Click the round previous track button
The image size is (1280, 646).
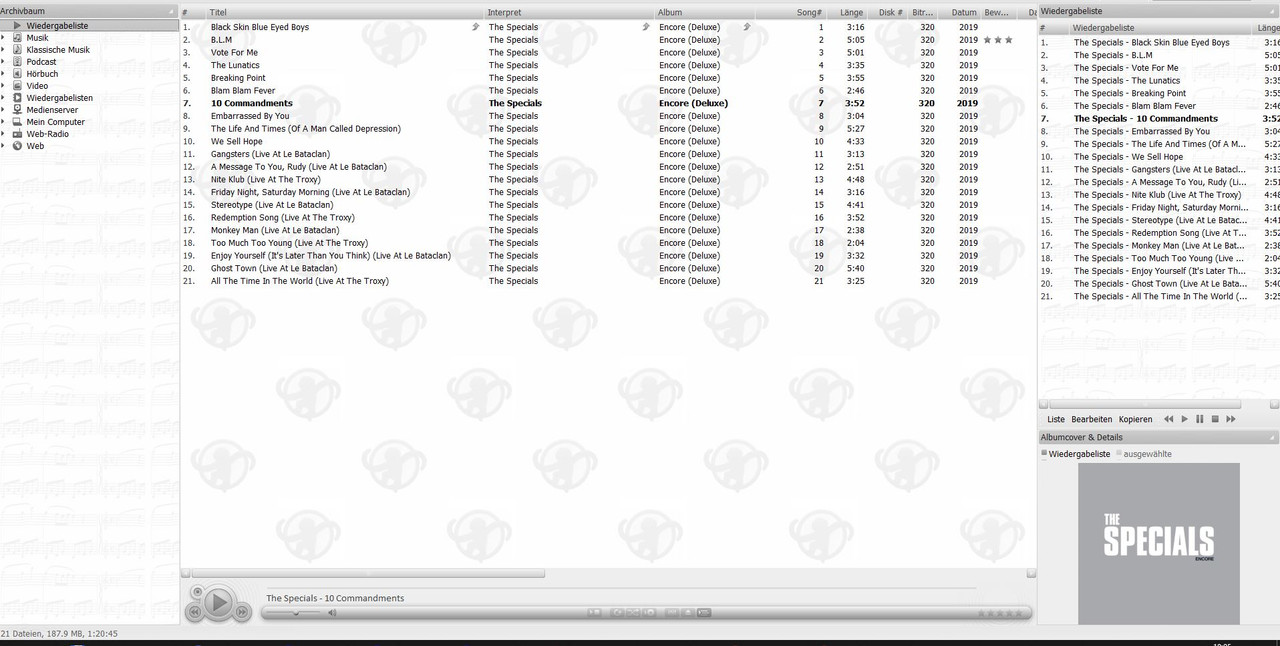click(x=195, y=611)
